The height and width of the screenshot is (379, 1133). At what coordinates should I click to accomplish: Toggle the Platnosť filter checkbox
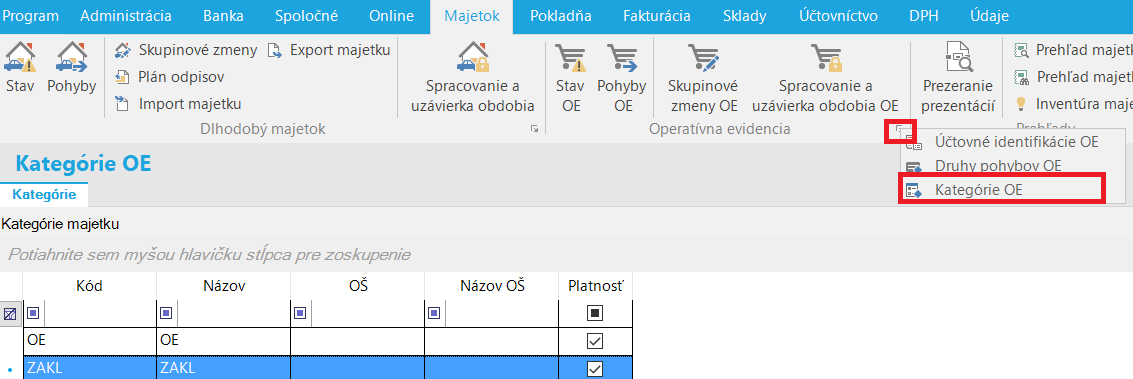point(595,313)
